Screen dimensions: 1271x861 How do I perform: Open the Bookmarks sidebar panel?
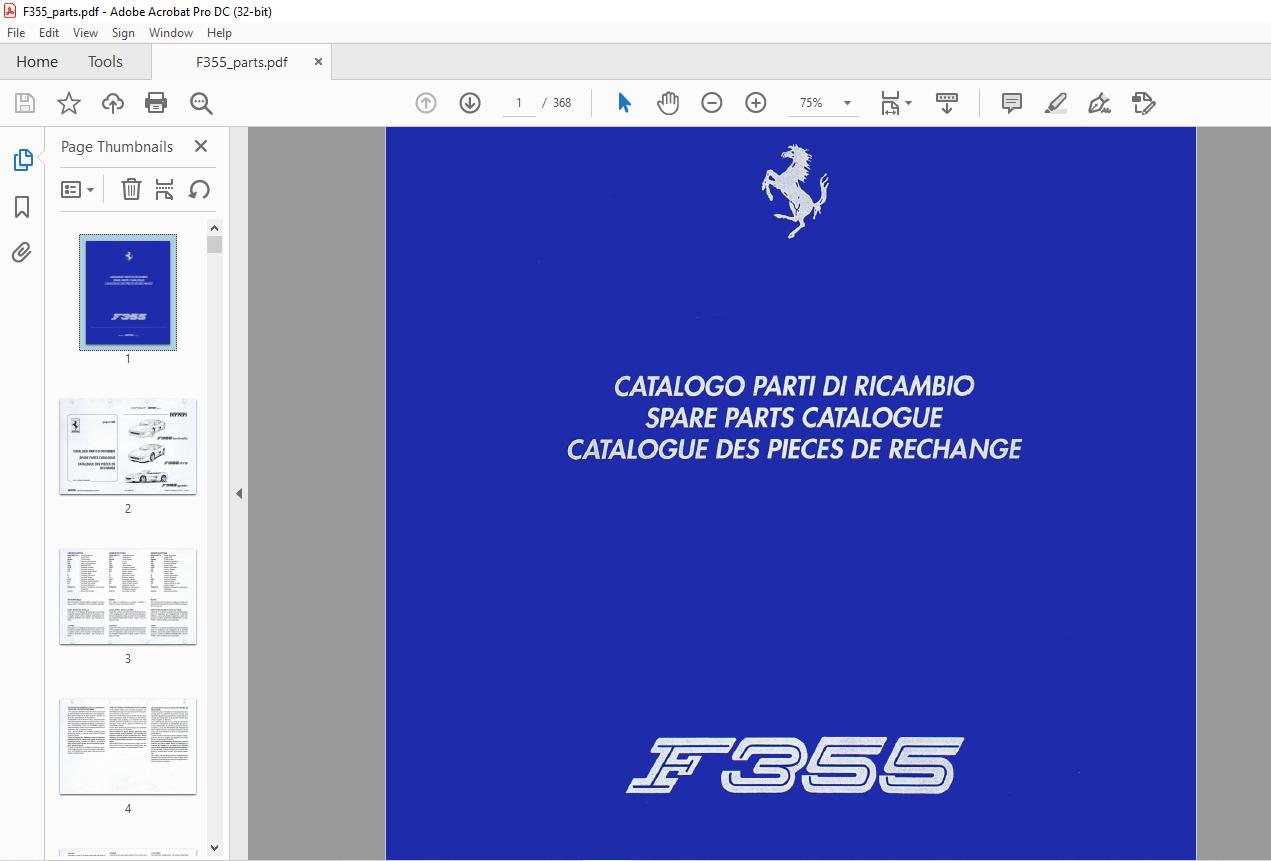(22, 207)
